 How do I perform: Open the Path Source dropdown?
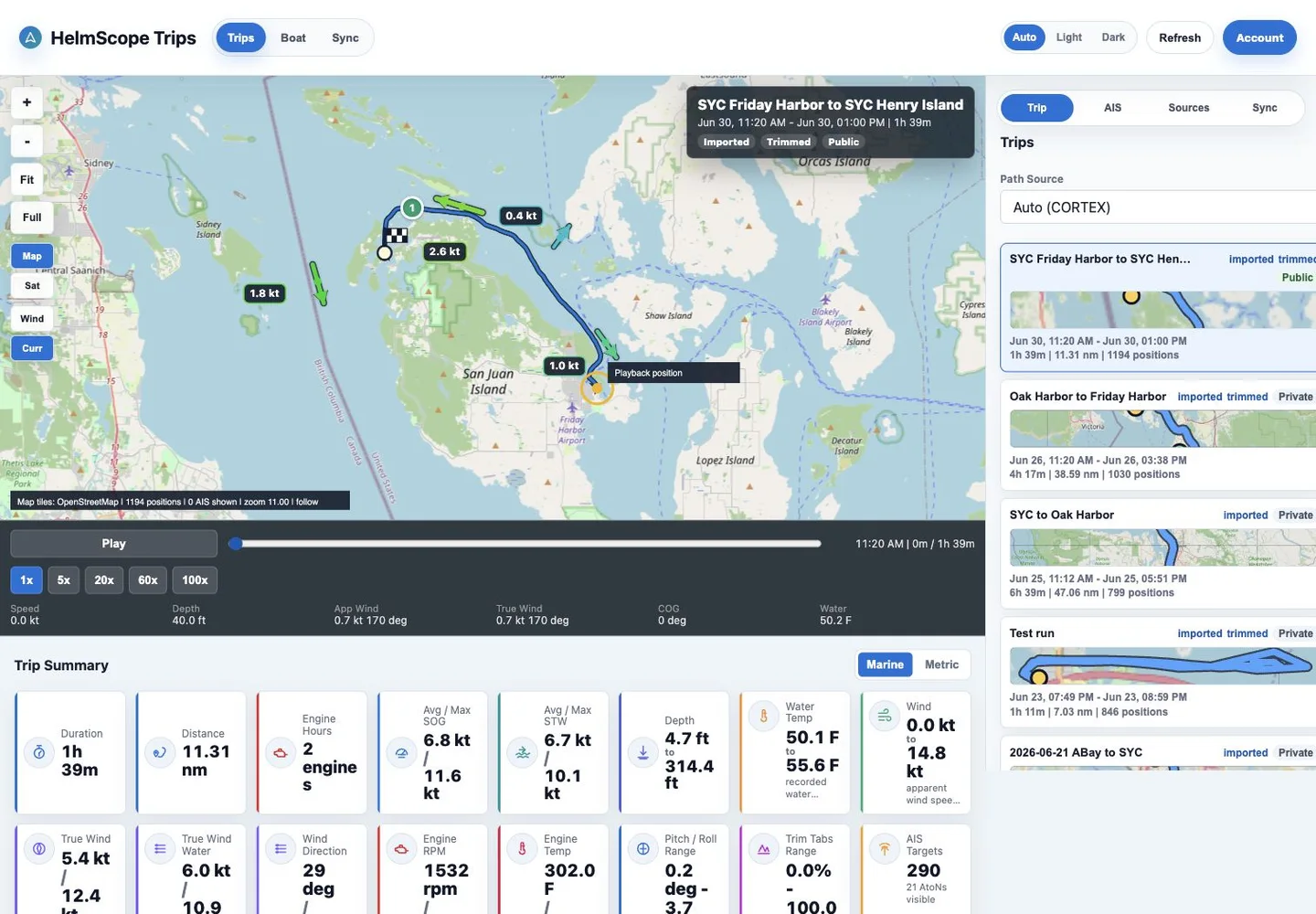(1158, 207)
